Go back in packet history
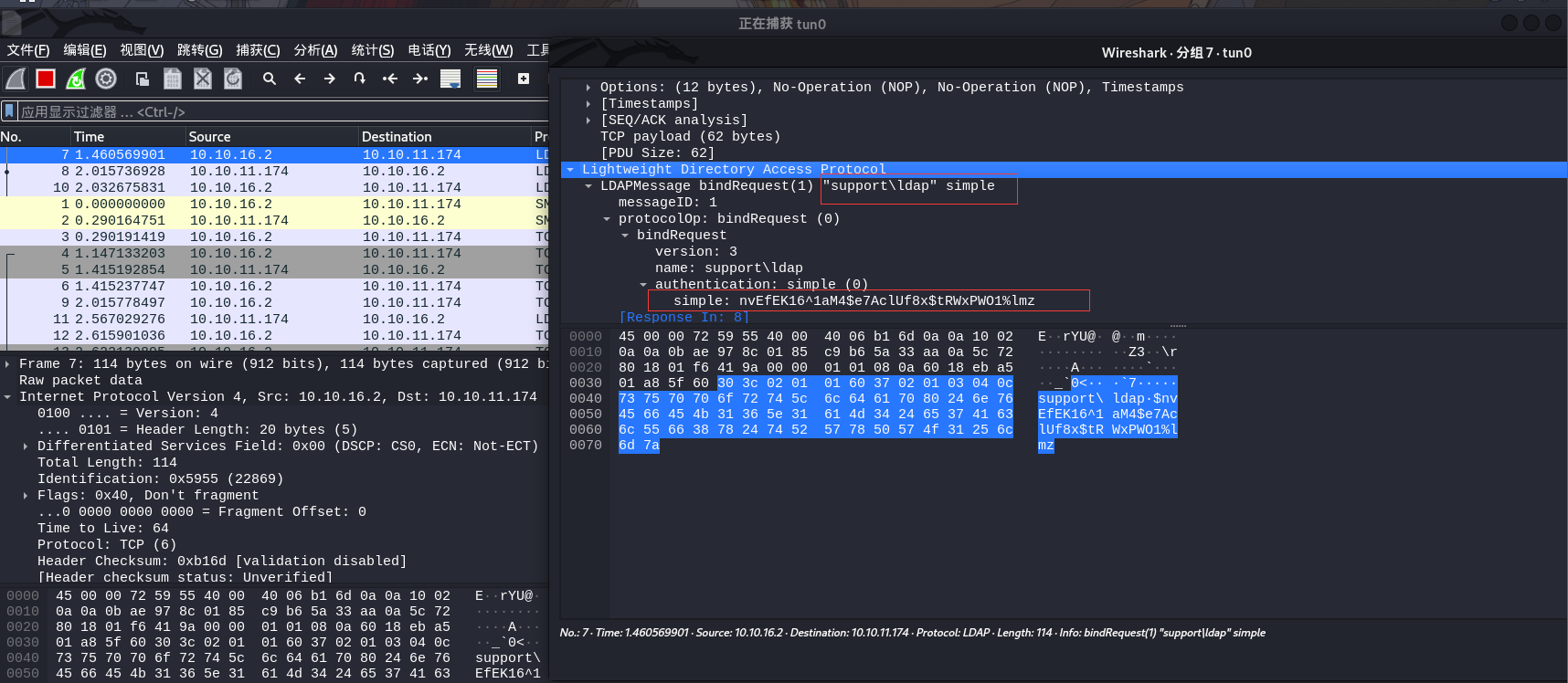The width and height of the screenshot is (1568, 683). click(300, 79)
